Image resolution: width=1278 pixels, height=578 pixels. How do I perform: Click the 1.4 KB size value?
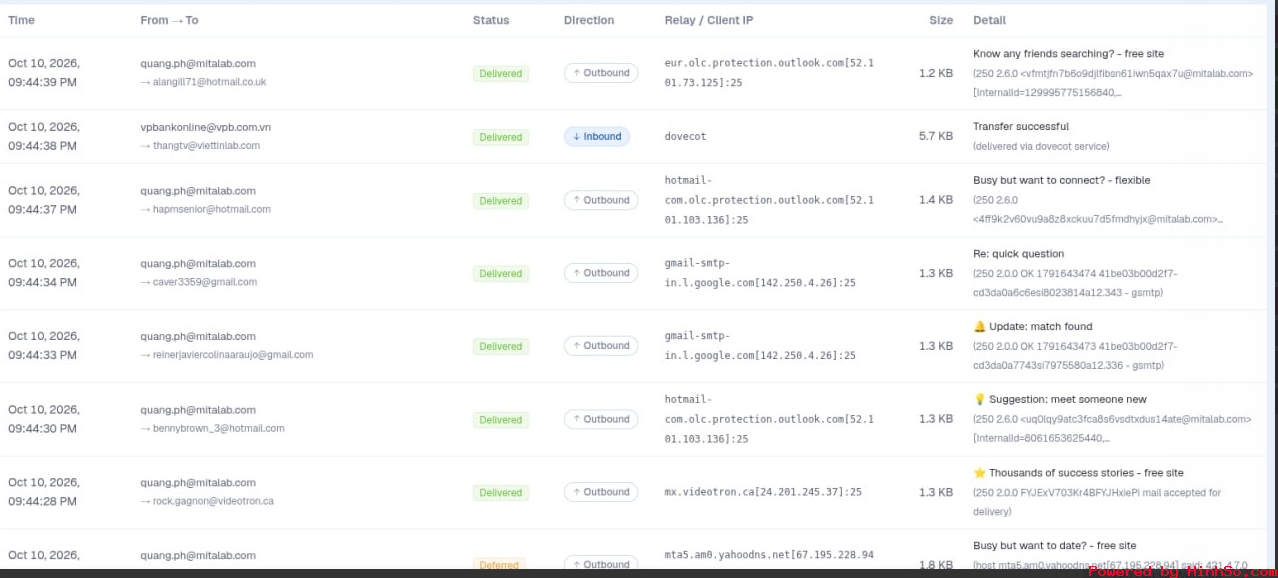[x=936, y=200]
